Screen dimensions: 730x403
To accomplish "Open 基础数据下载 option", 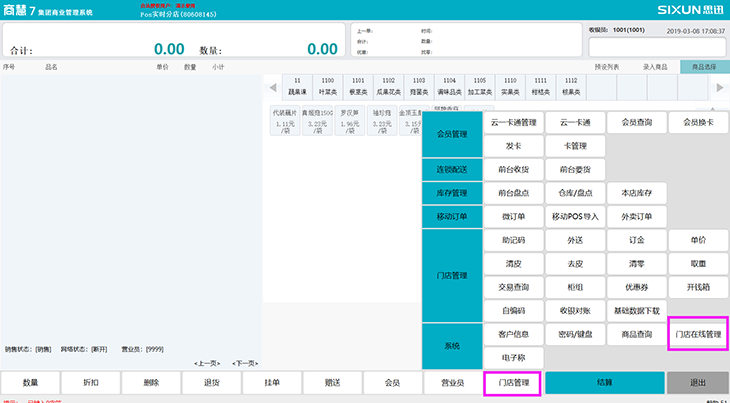I will pos(636,310).
